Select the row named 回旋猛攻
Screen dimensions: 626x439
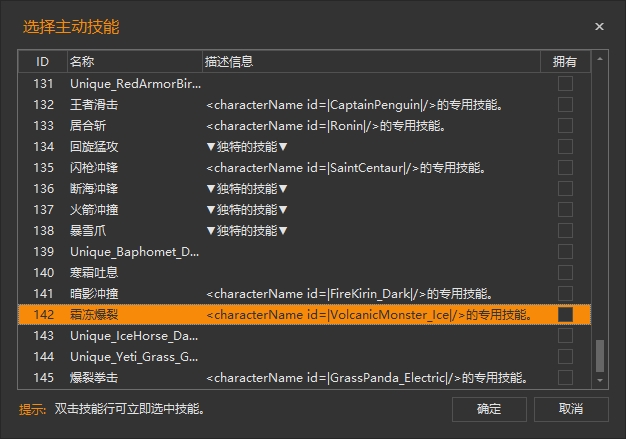[x=305, y=146]
